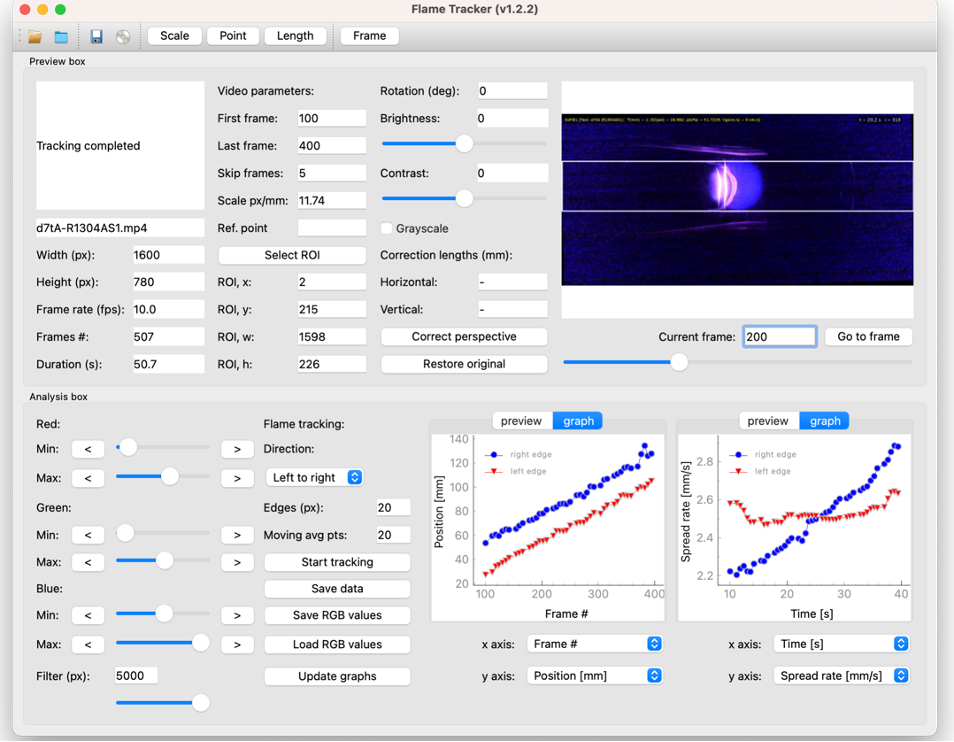Click the Current frame input field
954x742 pixels.
click(x=779, y=337)
